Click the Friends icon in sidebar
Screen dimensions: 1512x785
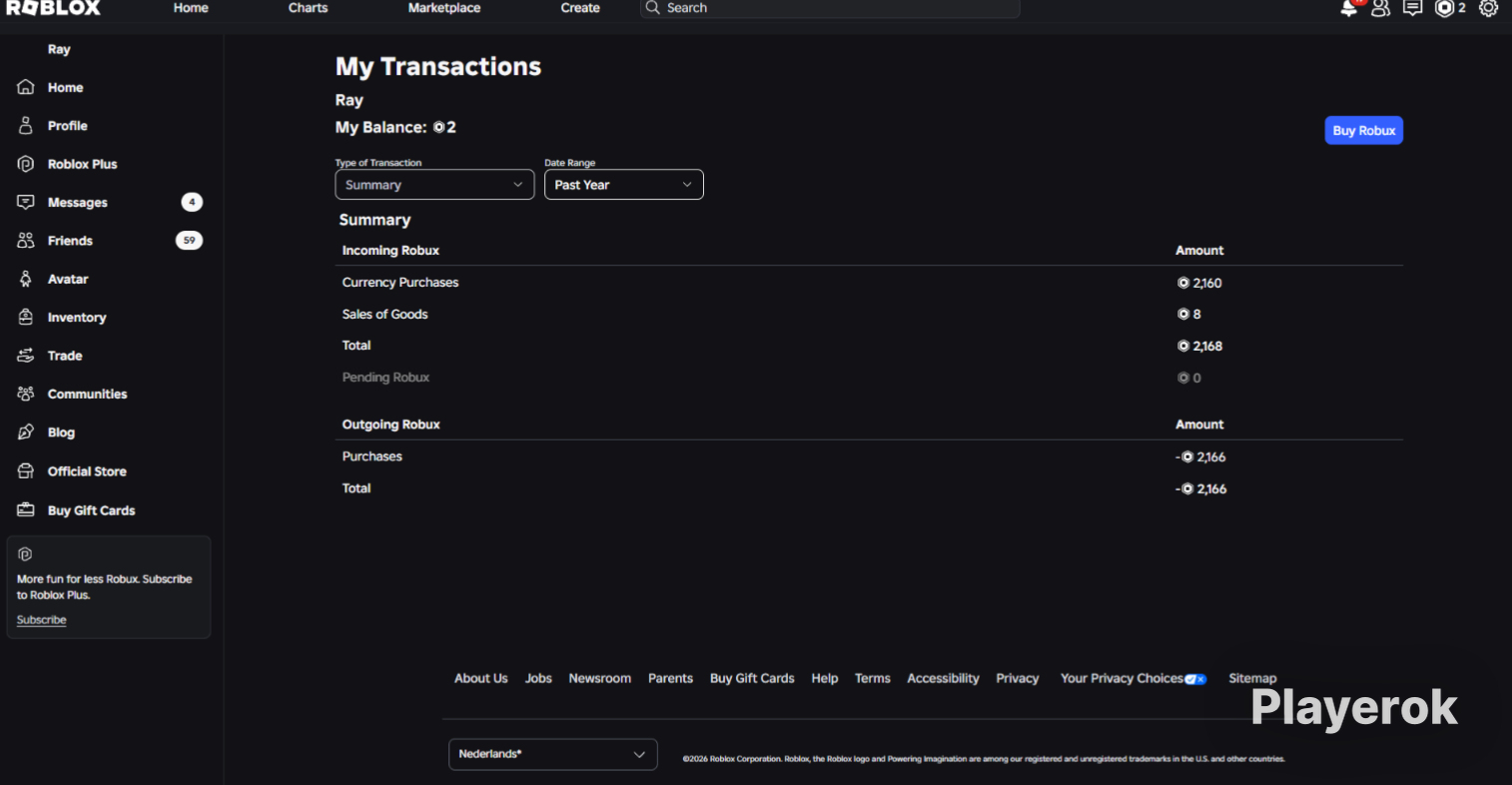click(x=26, y=241)
